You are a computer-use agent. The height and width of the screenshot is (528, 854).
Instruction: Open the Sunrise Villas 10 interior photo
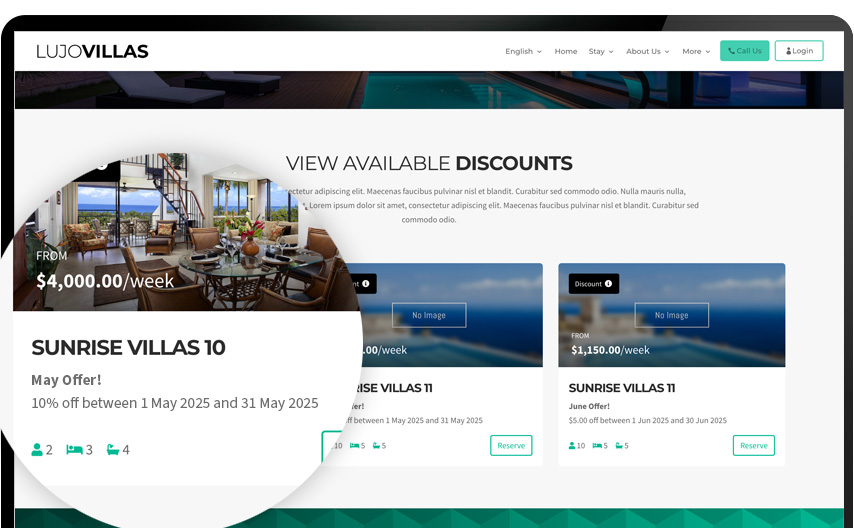(185, 232)
